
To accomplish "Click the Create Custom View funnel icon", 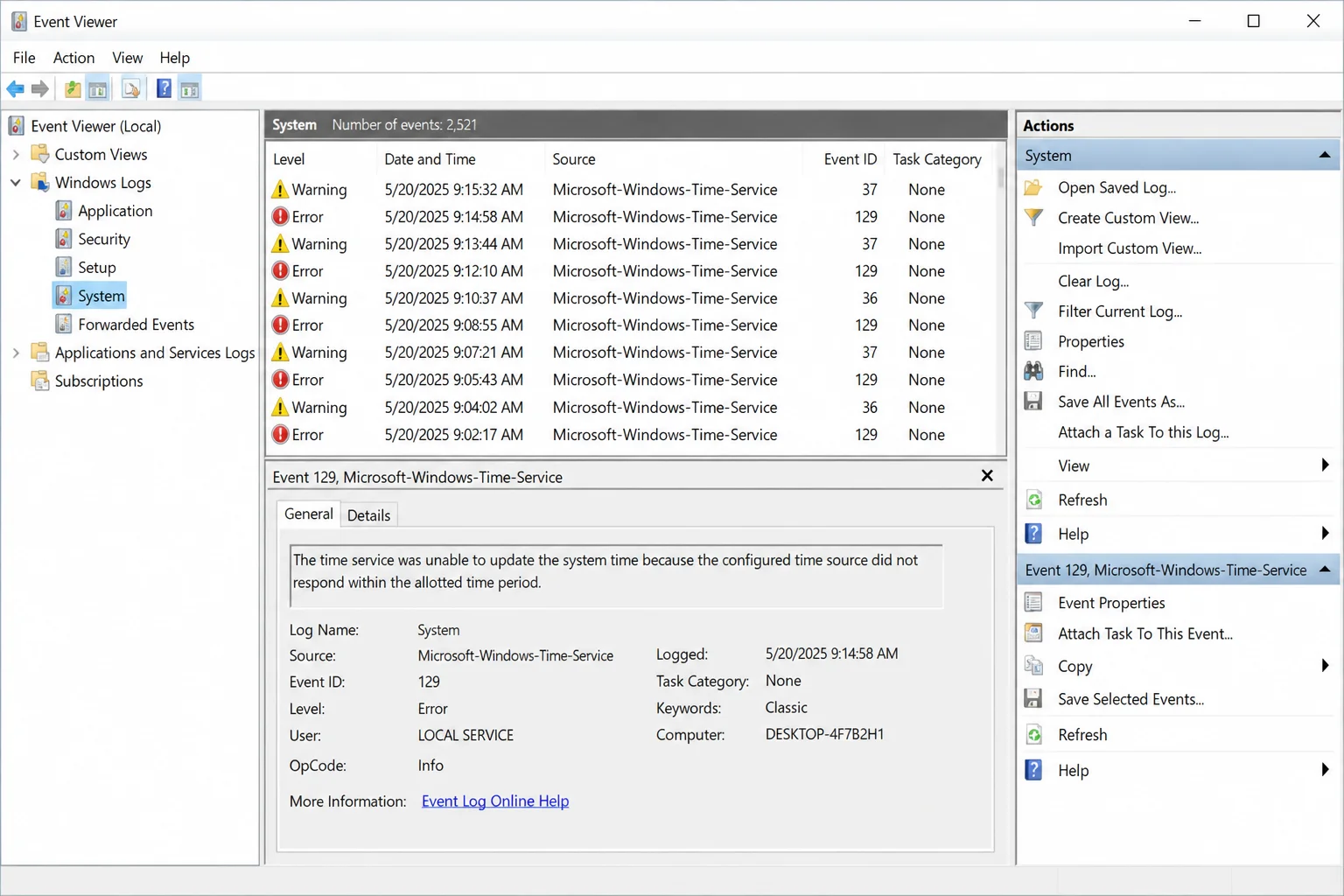I will [1033, 217].
